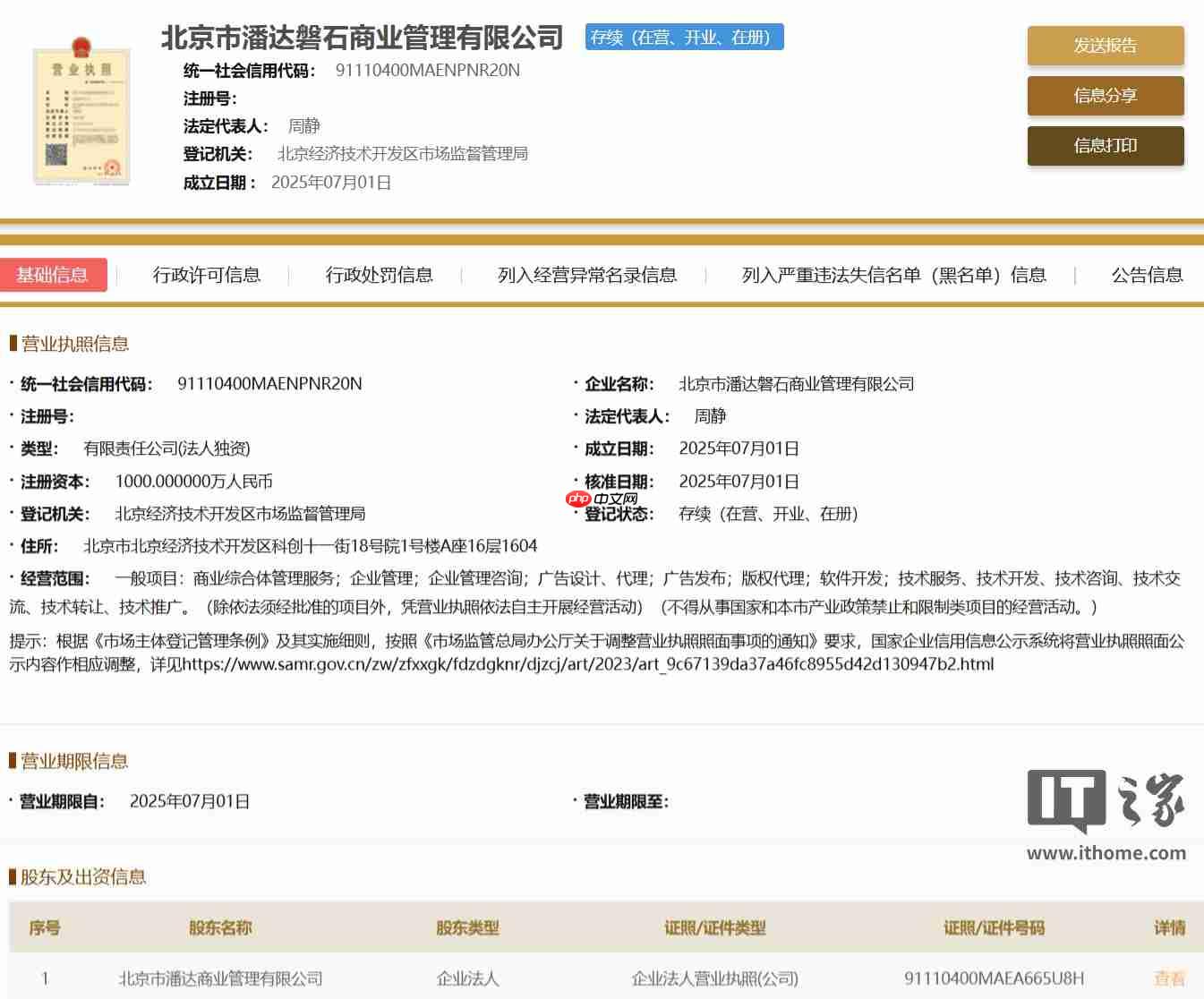Click 查看 in the shareholder details column
This screenshot has height=999, width=1204.
click(1170, 978)
